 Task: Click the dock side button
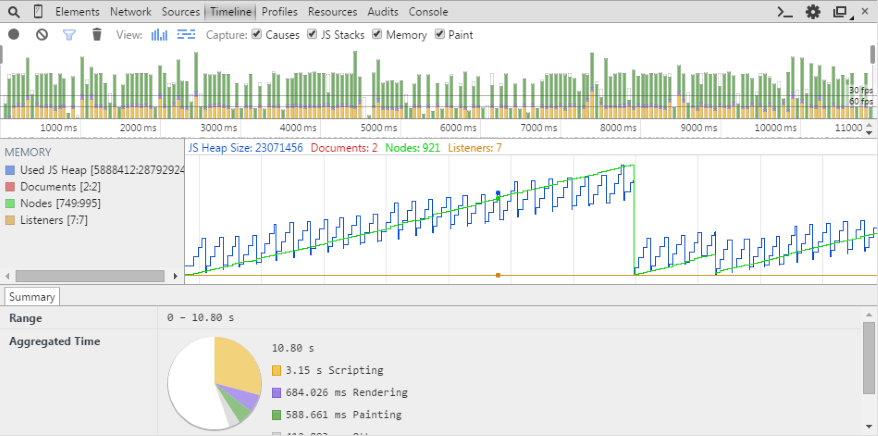point(840,12)
